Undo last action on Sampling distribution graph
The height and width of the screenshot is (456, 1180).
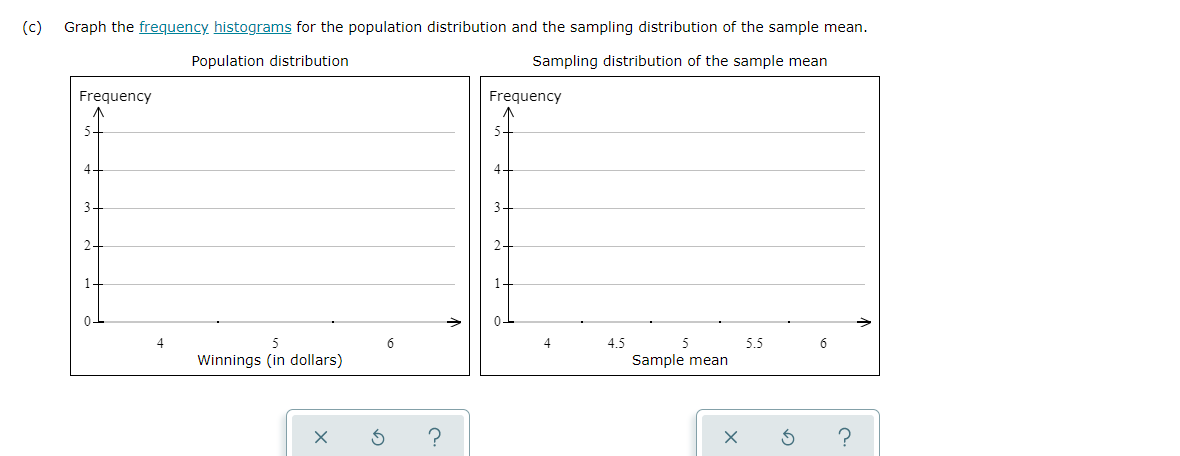(789, 436)
